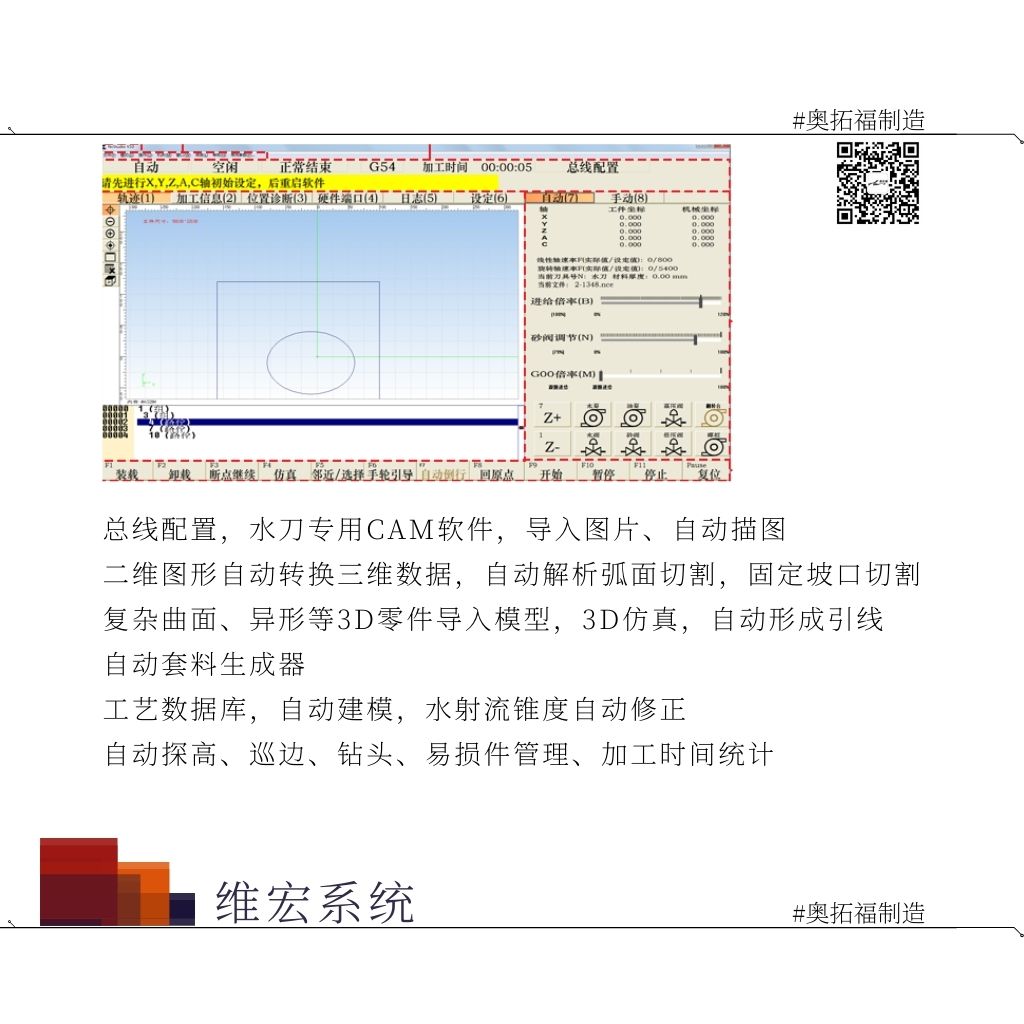Open the 设定(6) settings tab

click(x=488, y=198)
